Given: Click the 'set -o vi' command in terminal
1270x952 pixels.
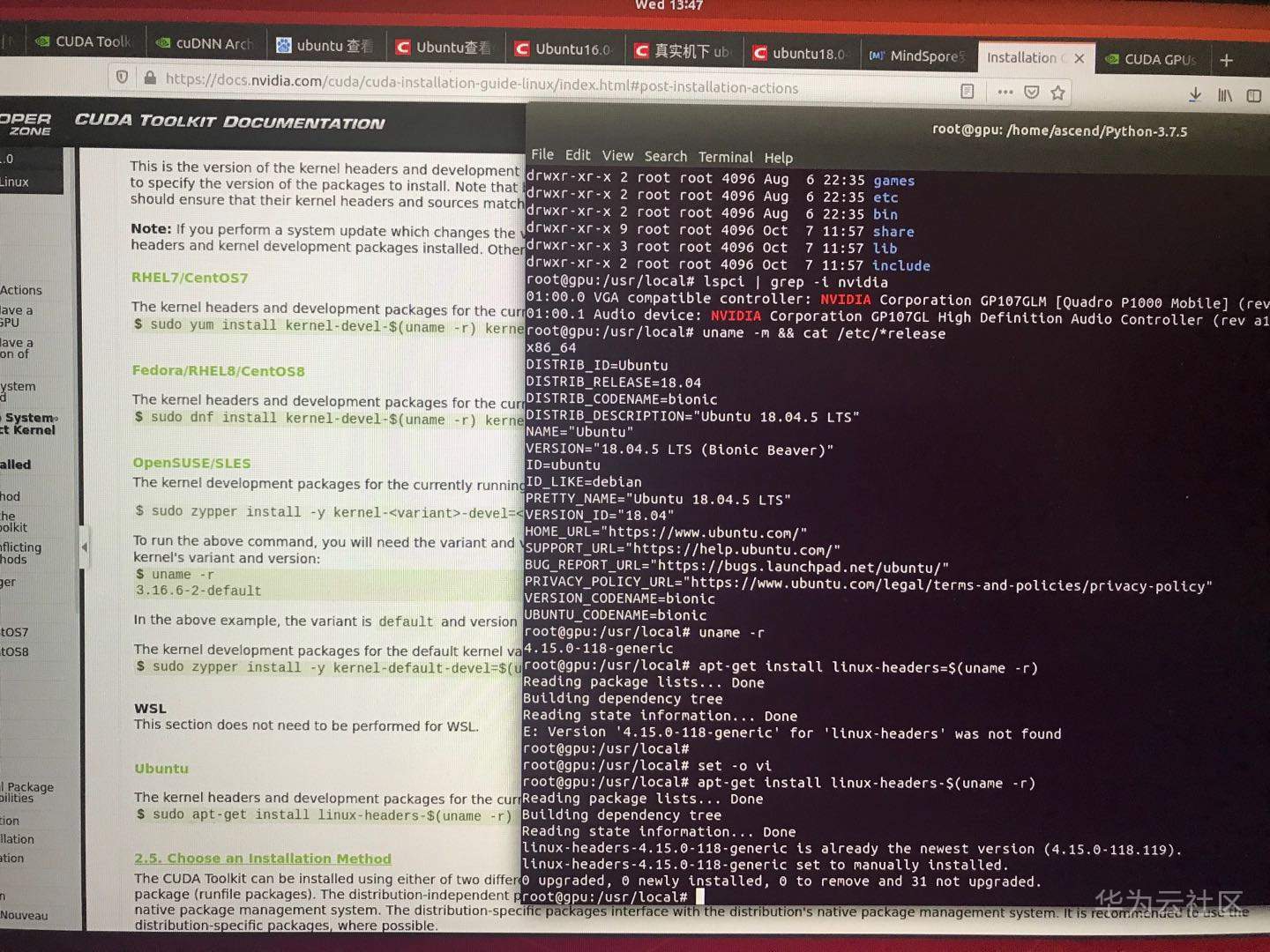Looking at the screenshot, I should (734, 766).
